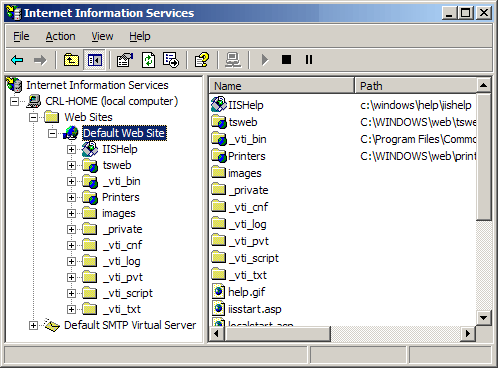Open the Help menu

point(140,36)
